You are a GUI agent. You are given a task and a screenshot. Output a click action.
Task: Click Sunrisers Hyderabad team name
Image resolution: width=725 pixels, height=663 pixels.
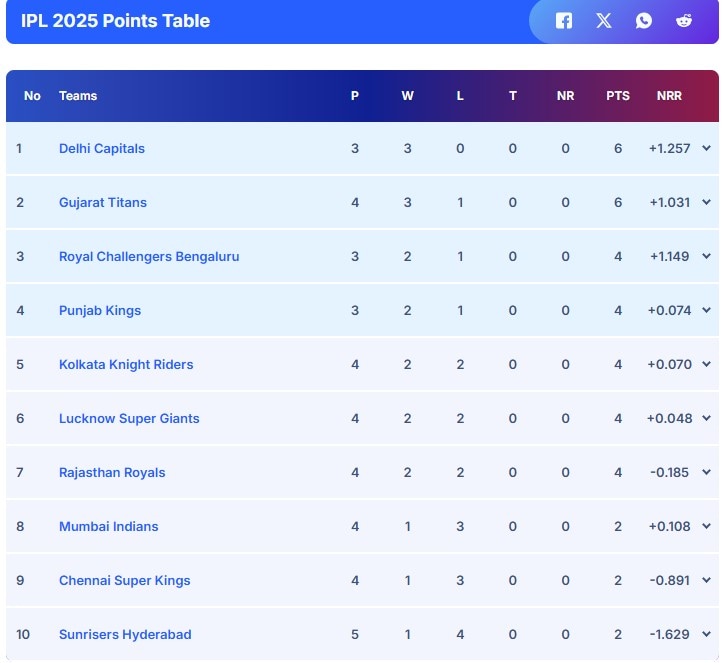pyautogui.click(x=125, y=635)
